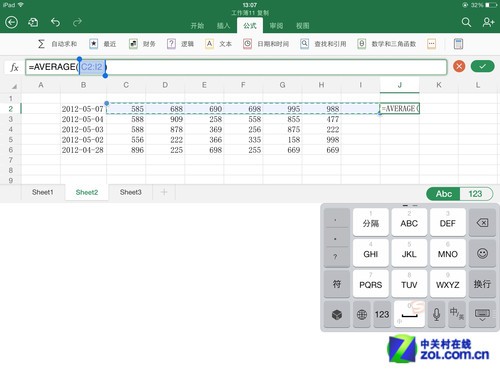The width and height of the screenshot is (500, 375).
Task: Tap the TUV keyboard key
Action: point(409,284)
